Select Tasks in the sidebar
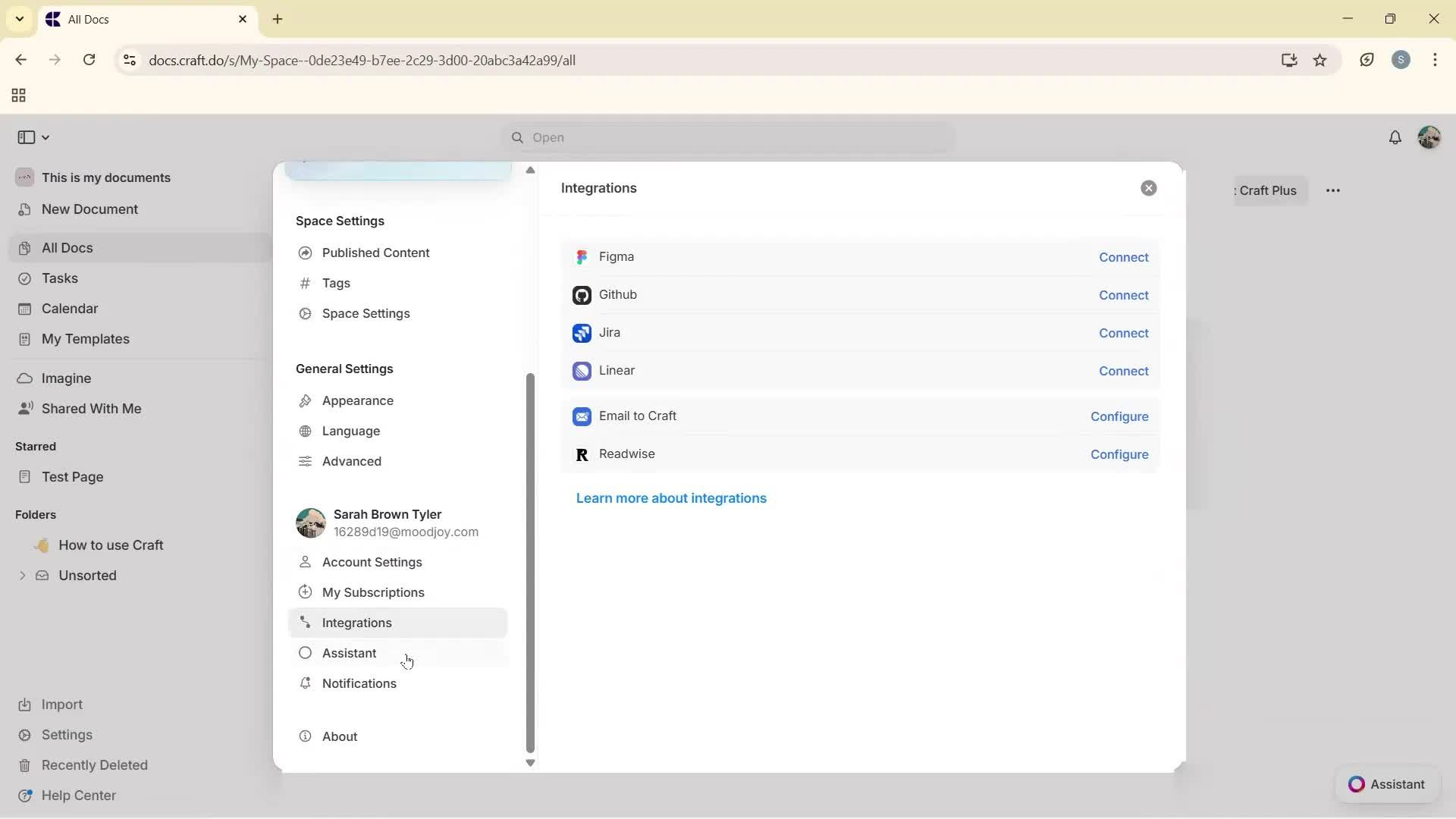 click(x=60, y=278)
